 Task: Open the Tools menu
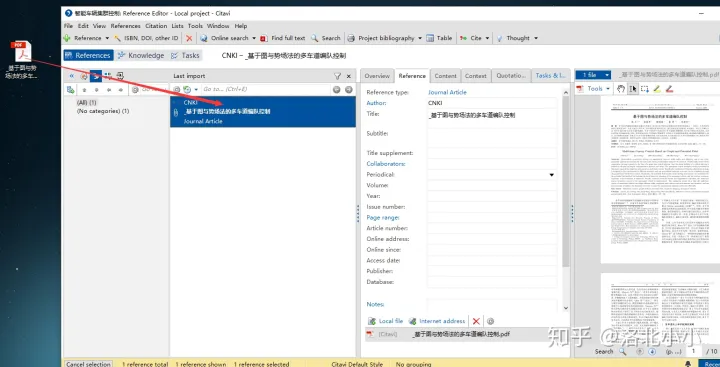(x=195, y=26)
